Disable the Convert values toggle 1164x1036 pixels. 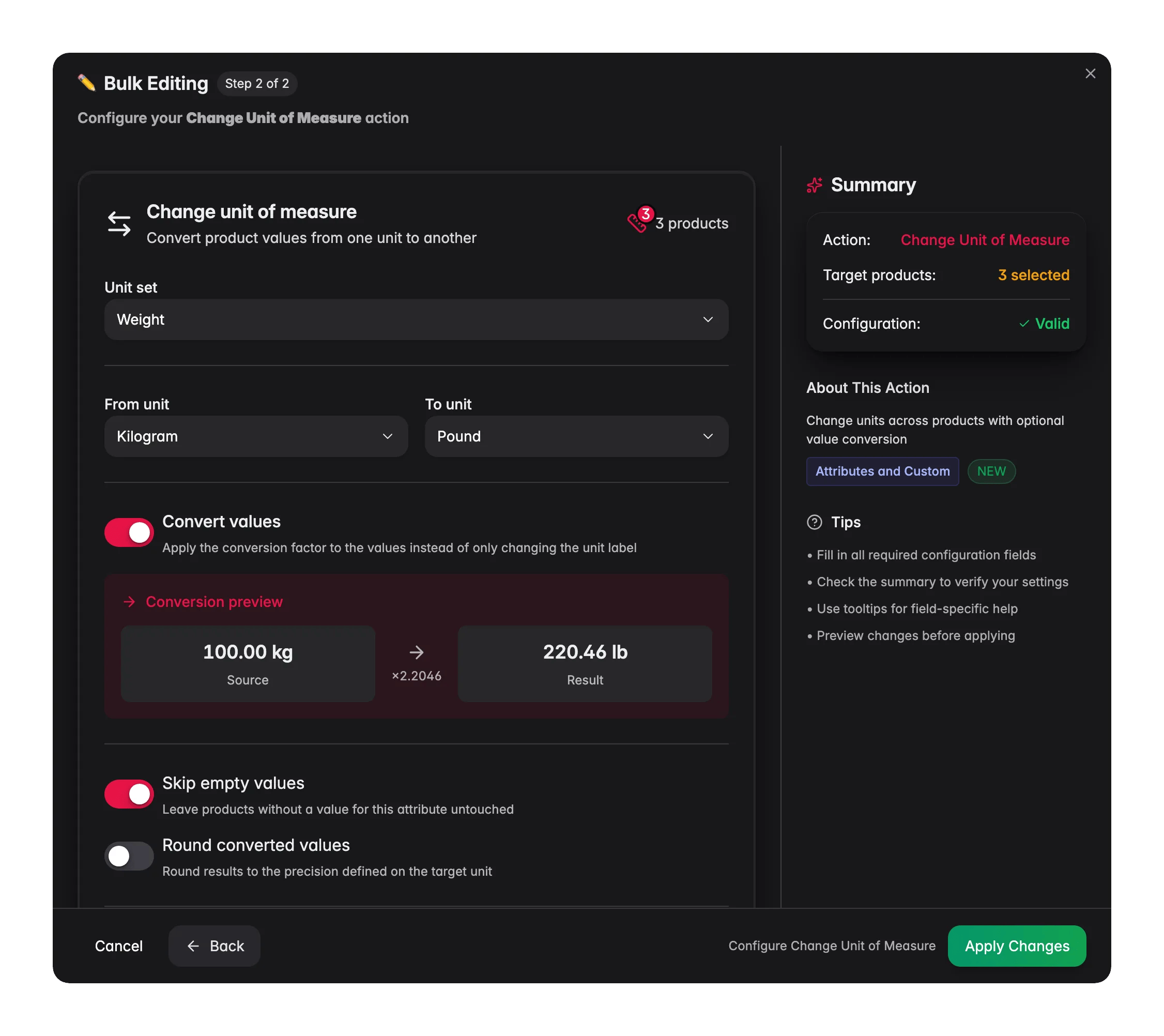pyautogui.click(x=129, y=532)
